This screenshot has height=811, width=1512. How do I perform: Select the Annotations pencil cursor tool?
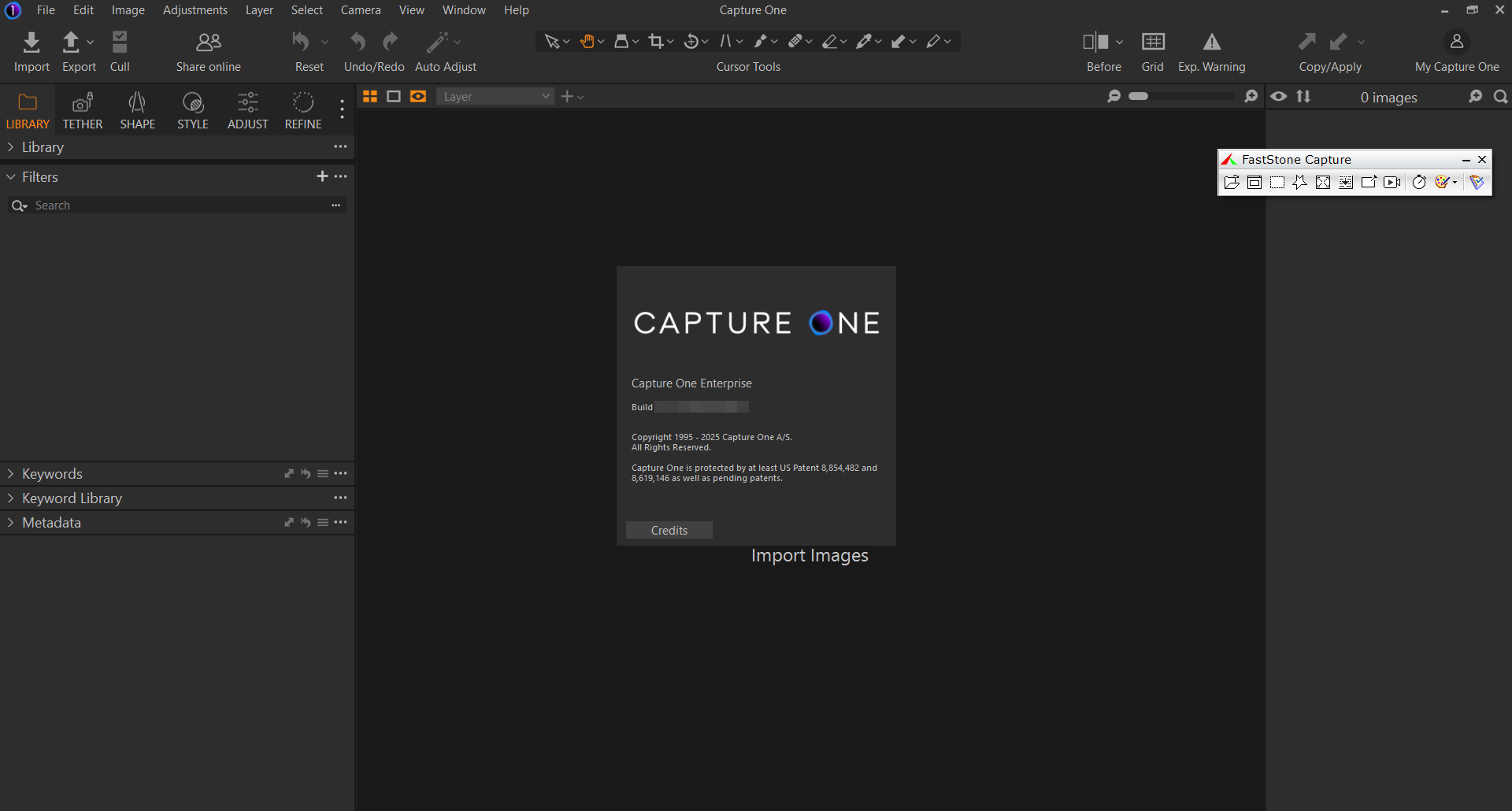[934, 42]
